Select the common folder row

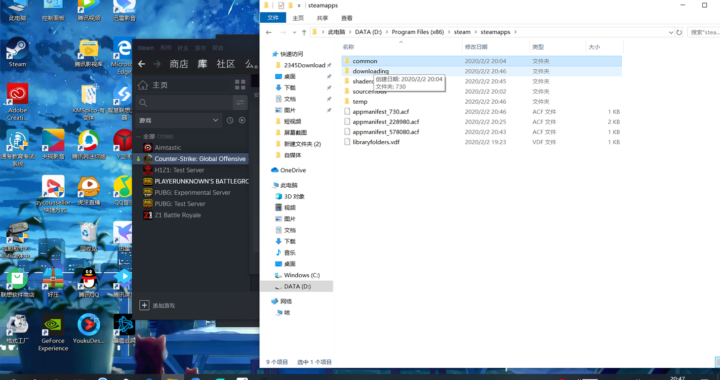pos(482,61)
